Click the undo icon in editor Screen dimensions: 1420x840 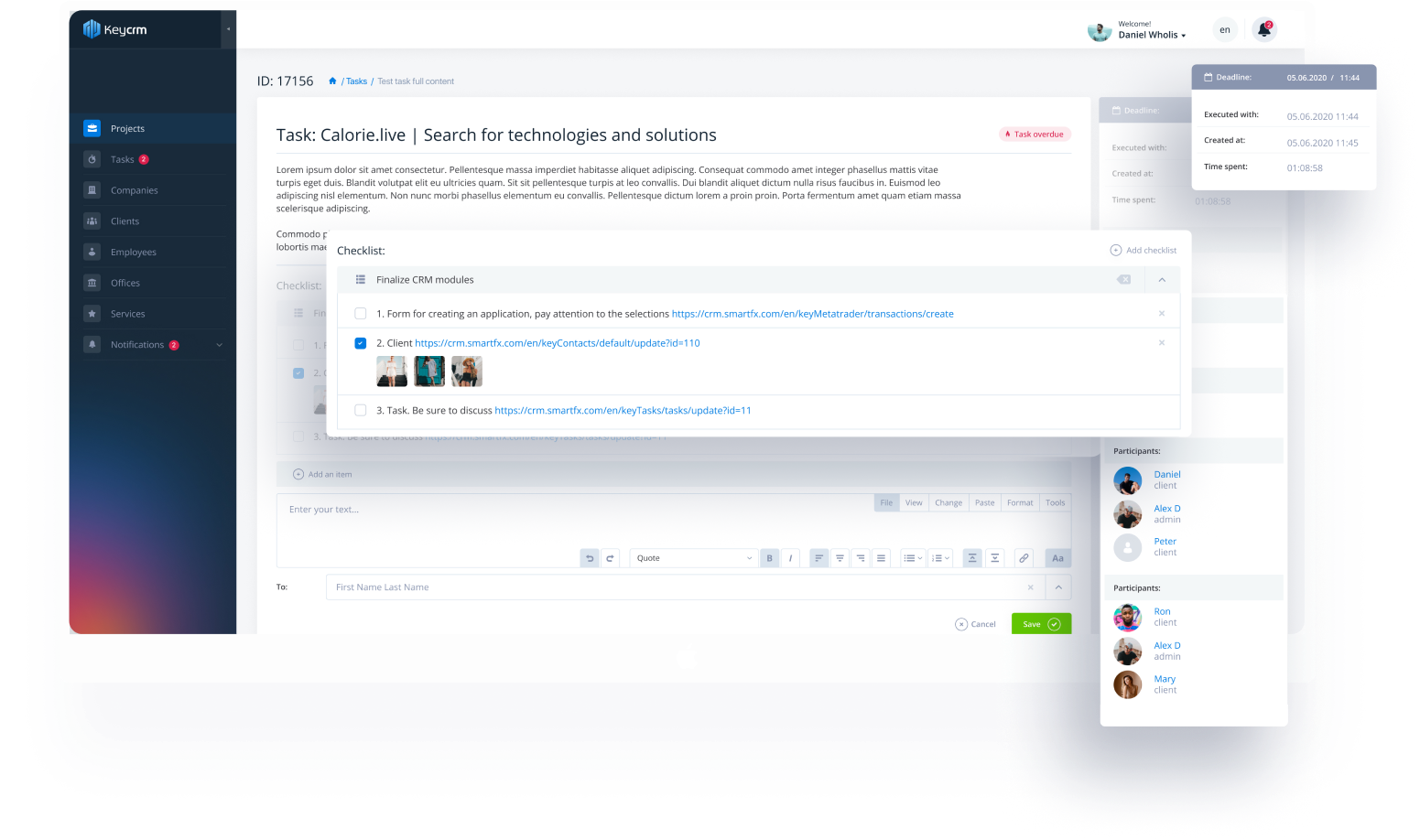tap(590, 558)
